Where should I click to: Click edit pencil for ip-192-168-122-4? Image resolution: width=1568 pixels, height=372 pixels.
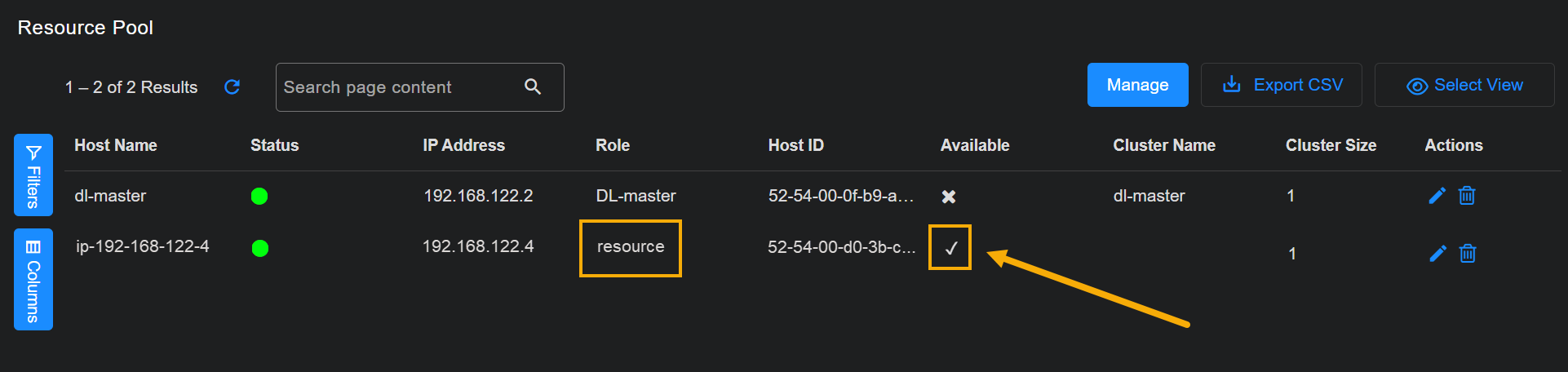(1437, 254)
